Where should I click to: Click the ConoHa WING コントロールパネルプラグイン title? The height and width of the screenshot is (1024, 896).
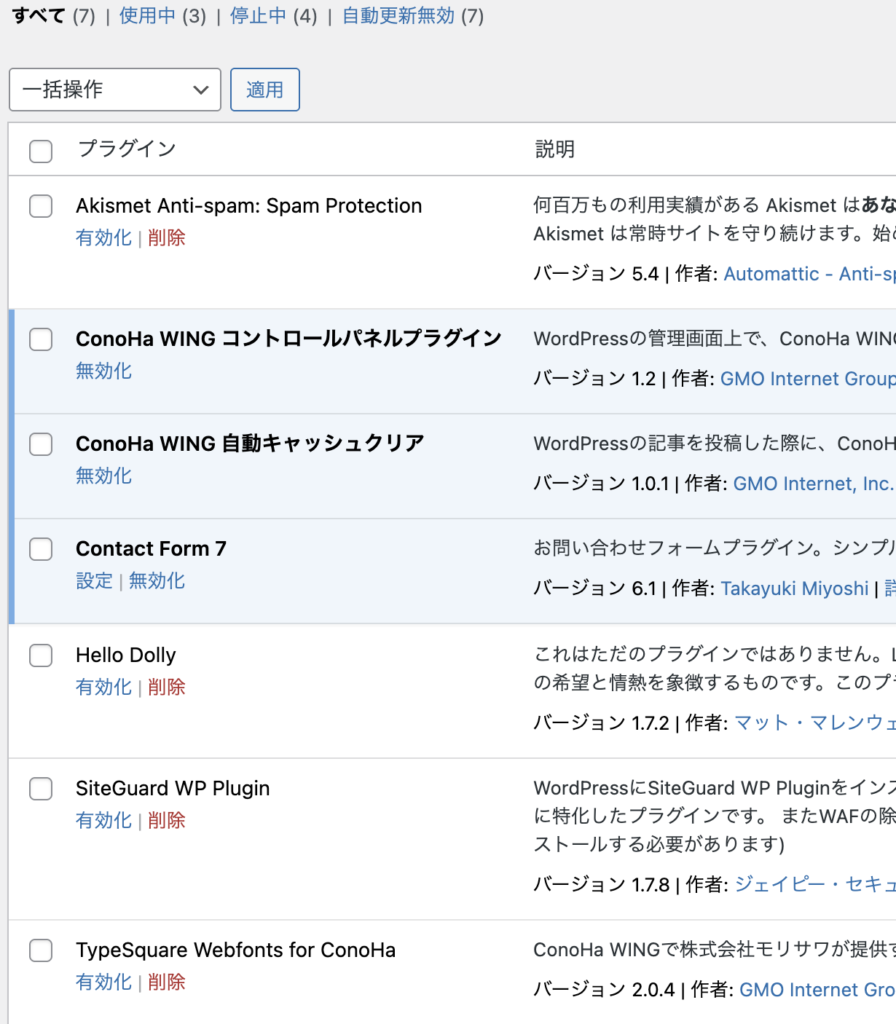pyautogui.click(x=289, y=339)
